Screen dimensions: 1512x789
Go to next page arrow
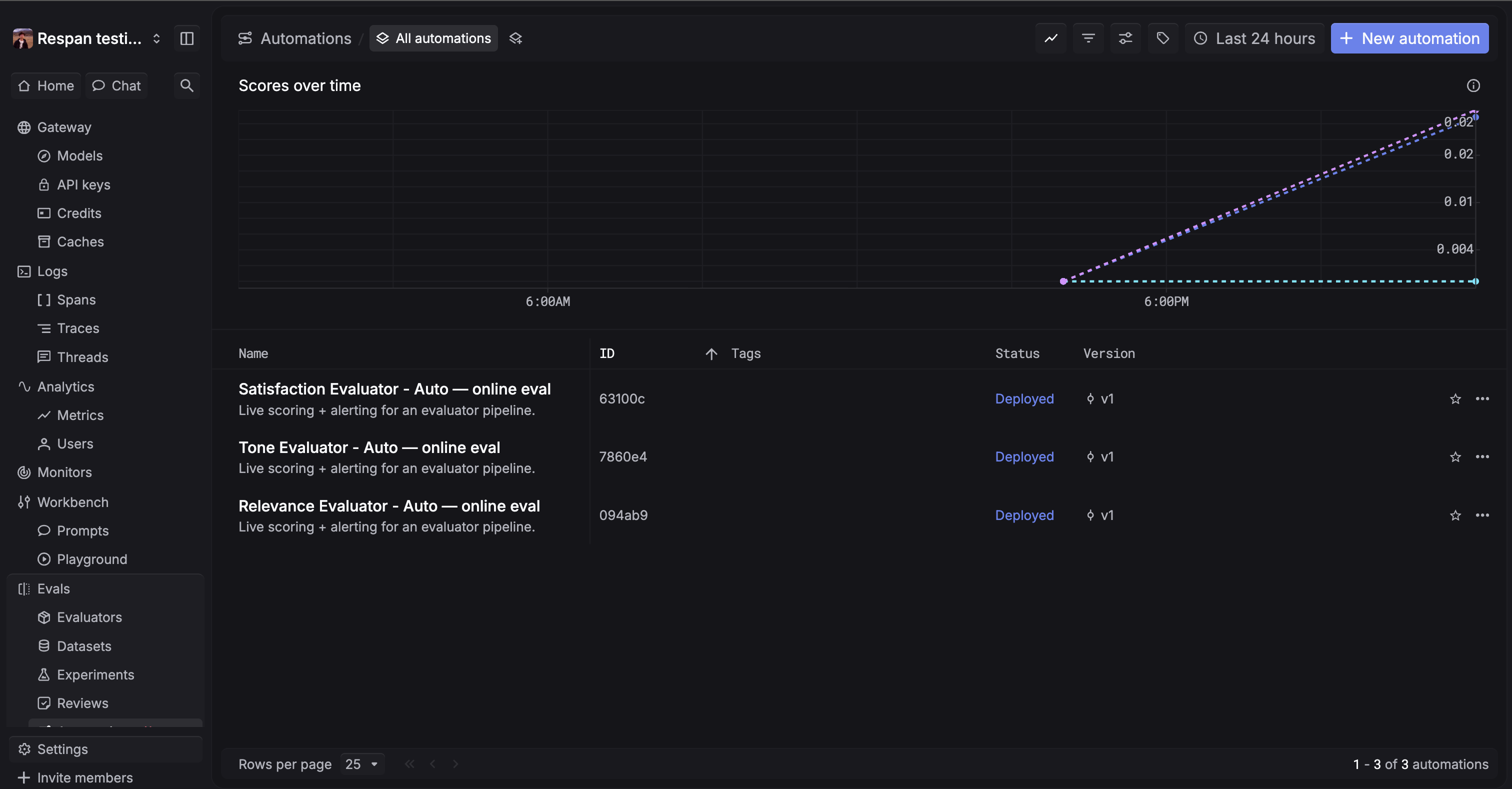[455, 764]
